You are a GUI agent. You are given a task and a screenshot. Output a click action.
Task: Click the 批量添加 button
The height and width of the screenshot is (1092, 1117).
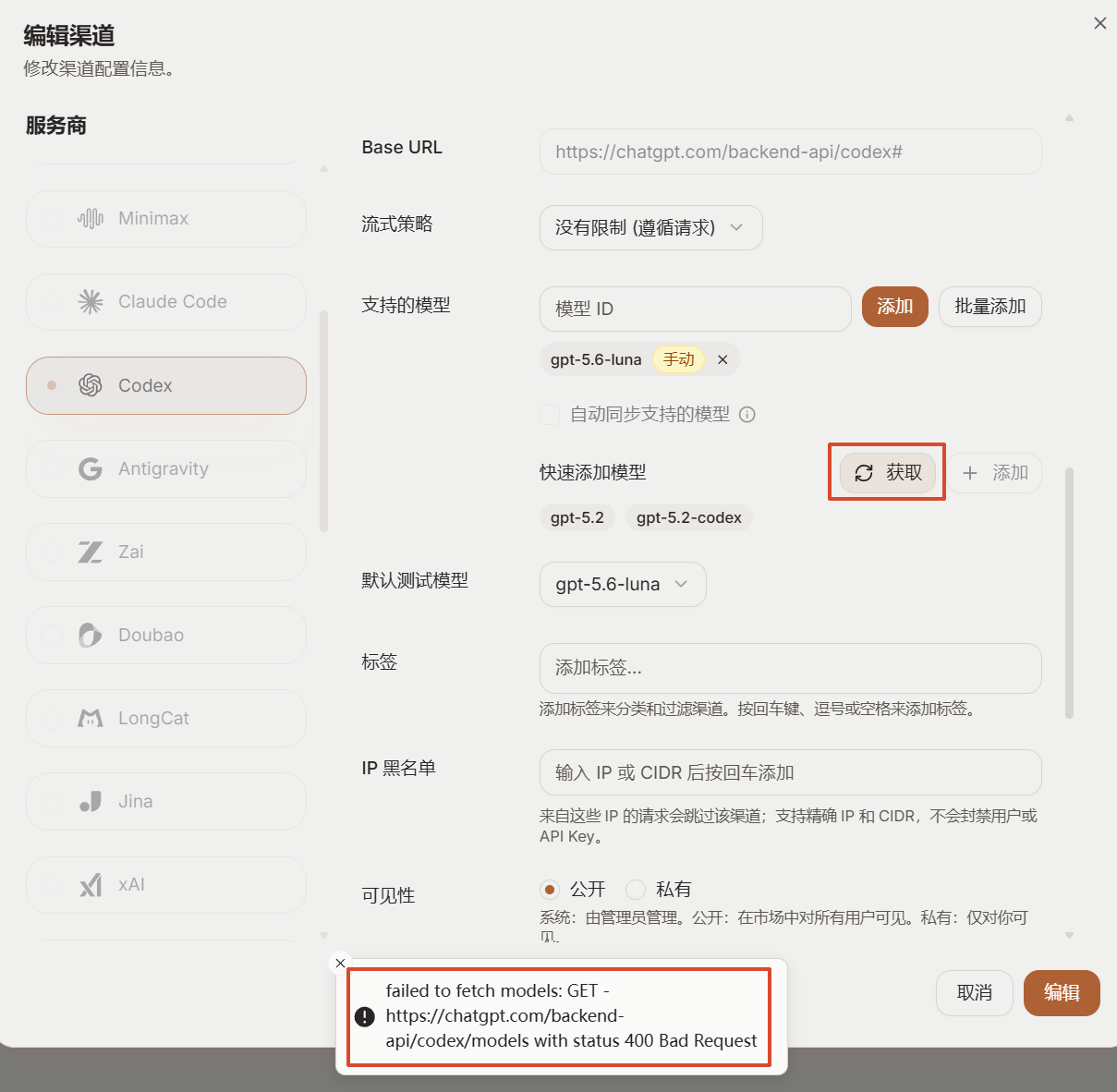click(x=990, y=307)
